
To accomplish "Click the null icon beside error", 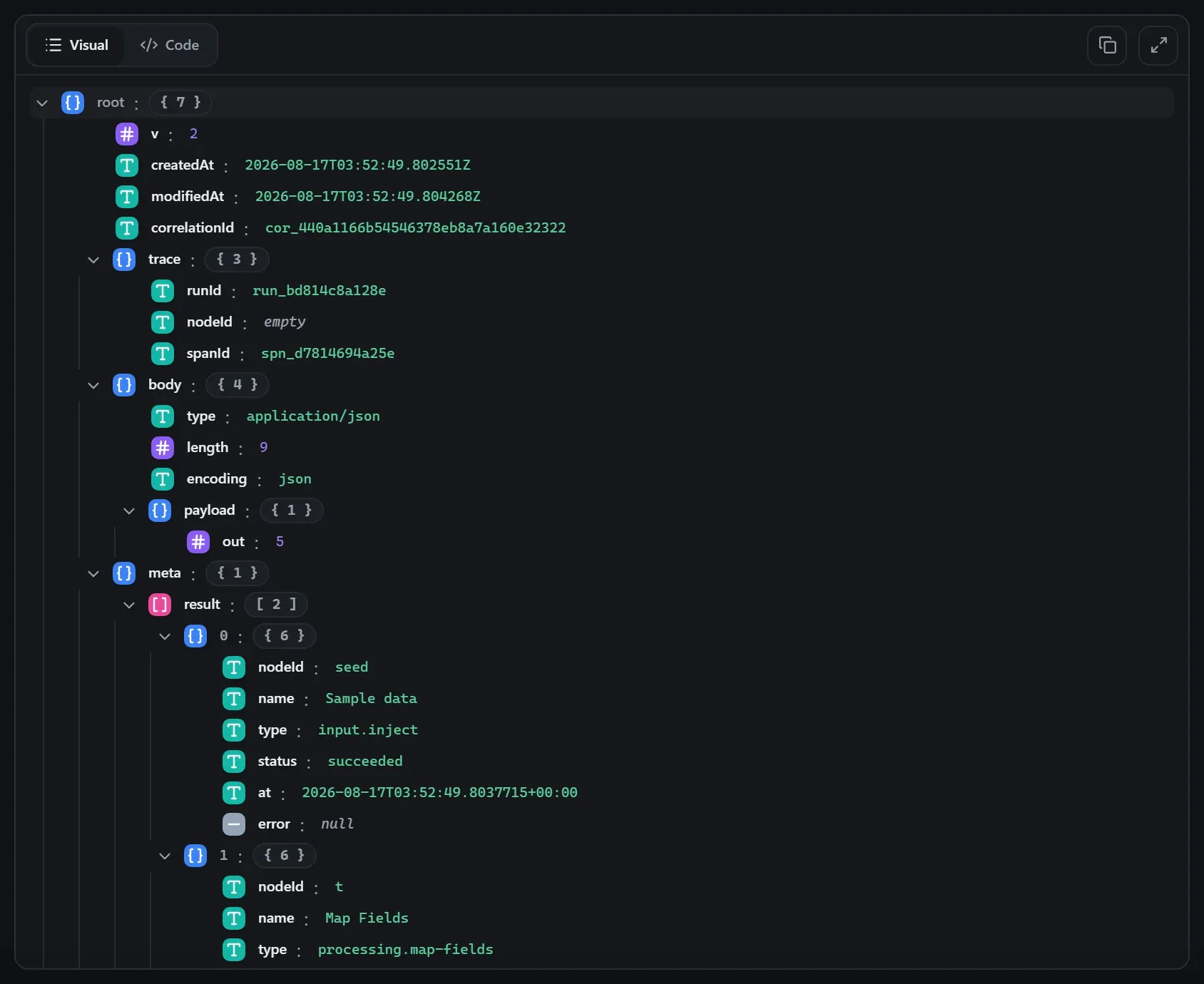I will pyautogui.click(x=234, y=824).
